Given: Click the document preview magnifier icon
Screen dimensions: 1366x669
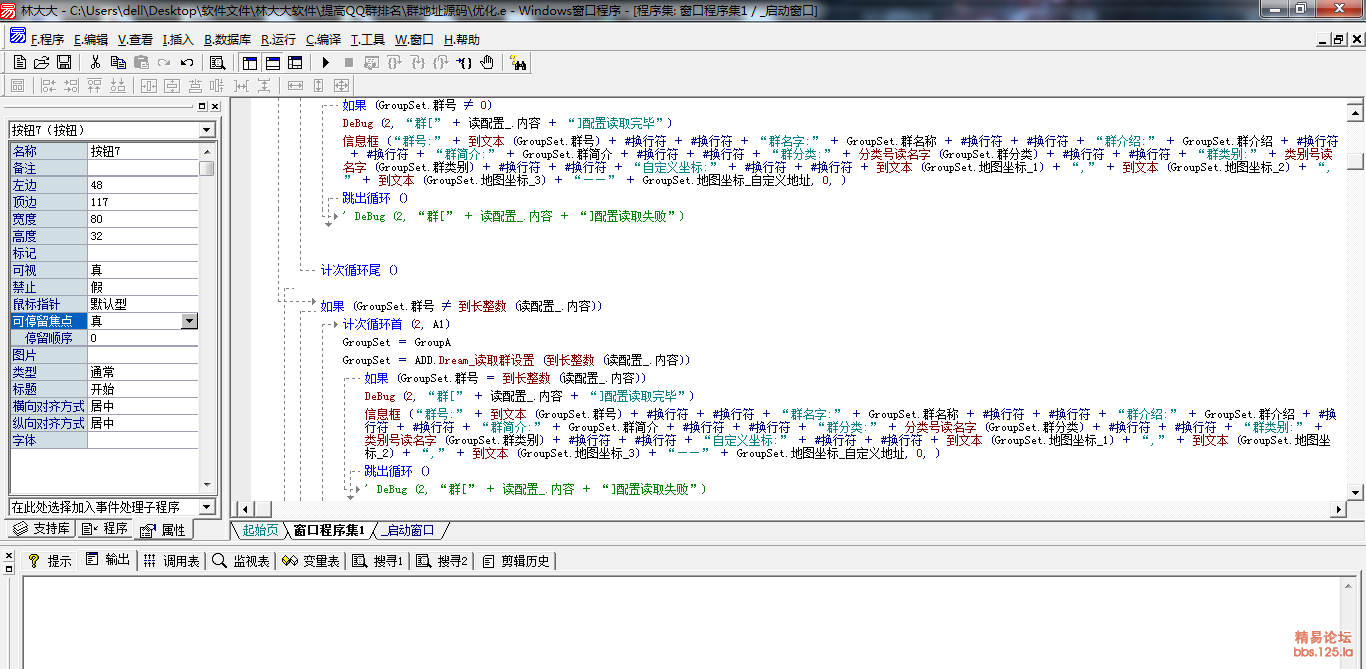Looking at the screenshot, I should [x=218, y=62].
